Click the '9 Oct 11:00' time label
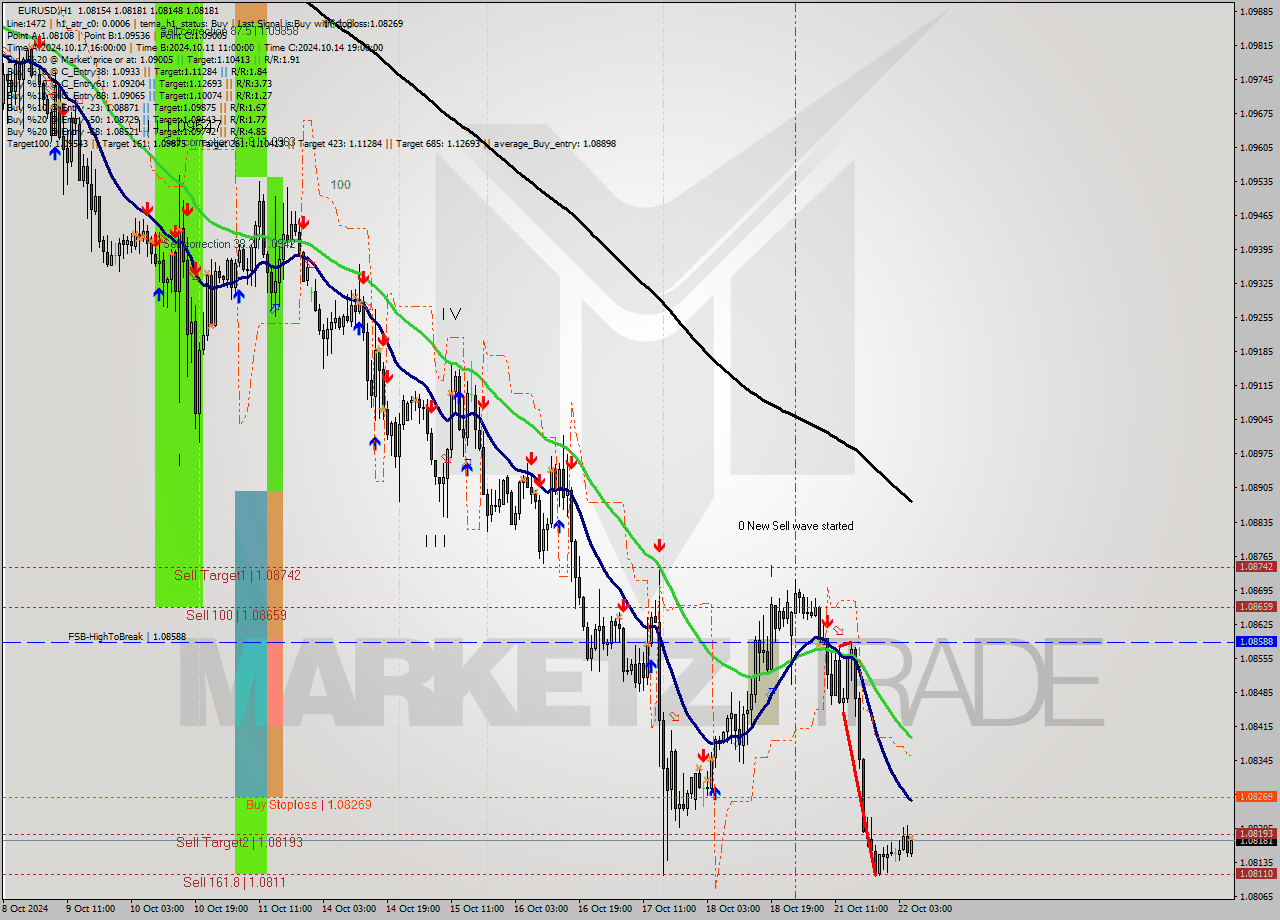 (90, 909)
